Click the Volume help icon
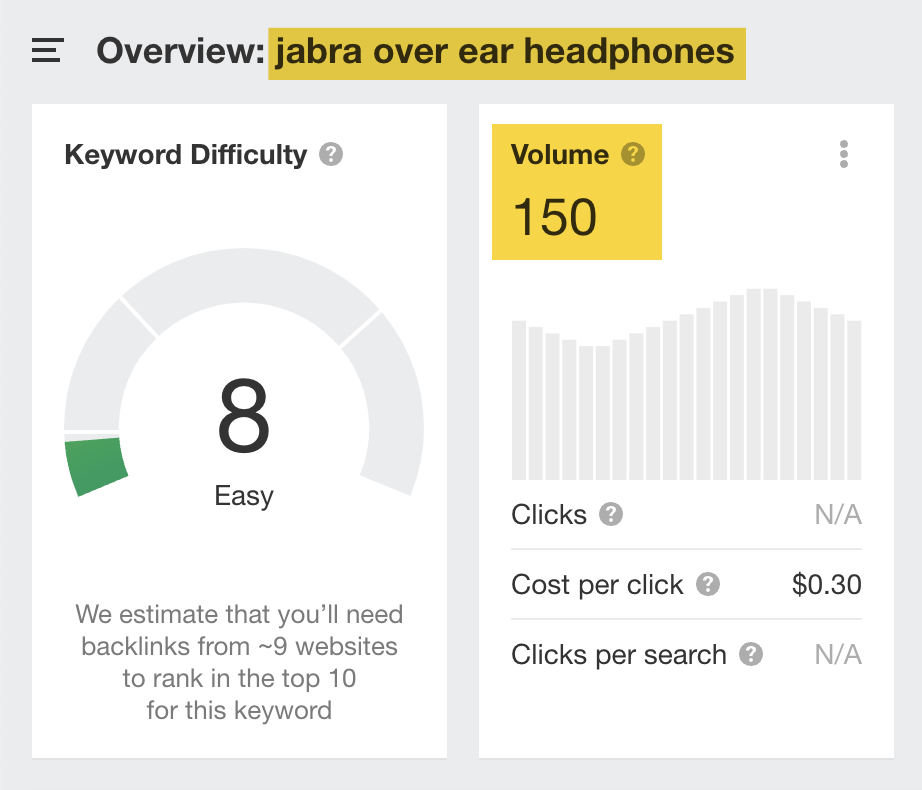Viewport: 922px width, 790px height. (x=631, y=154)
